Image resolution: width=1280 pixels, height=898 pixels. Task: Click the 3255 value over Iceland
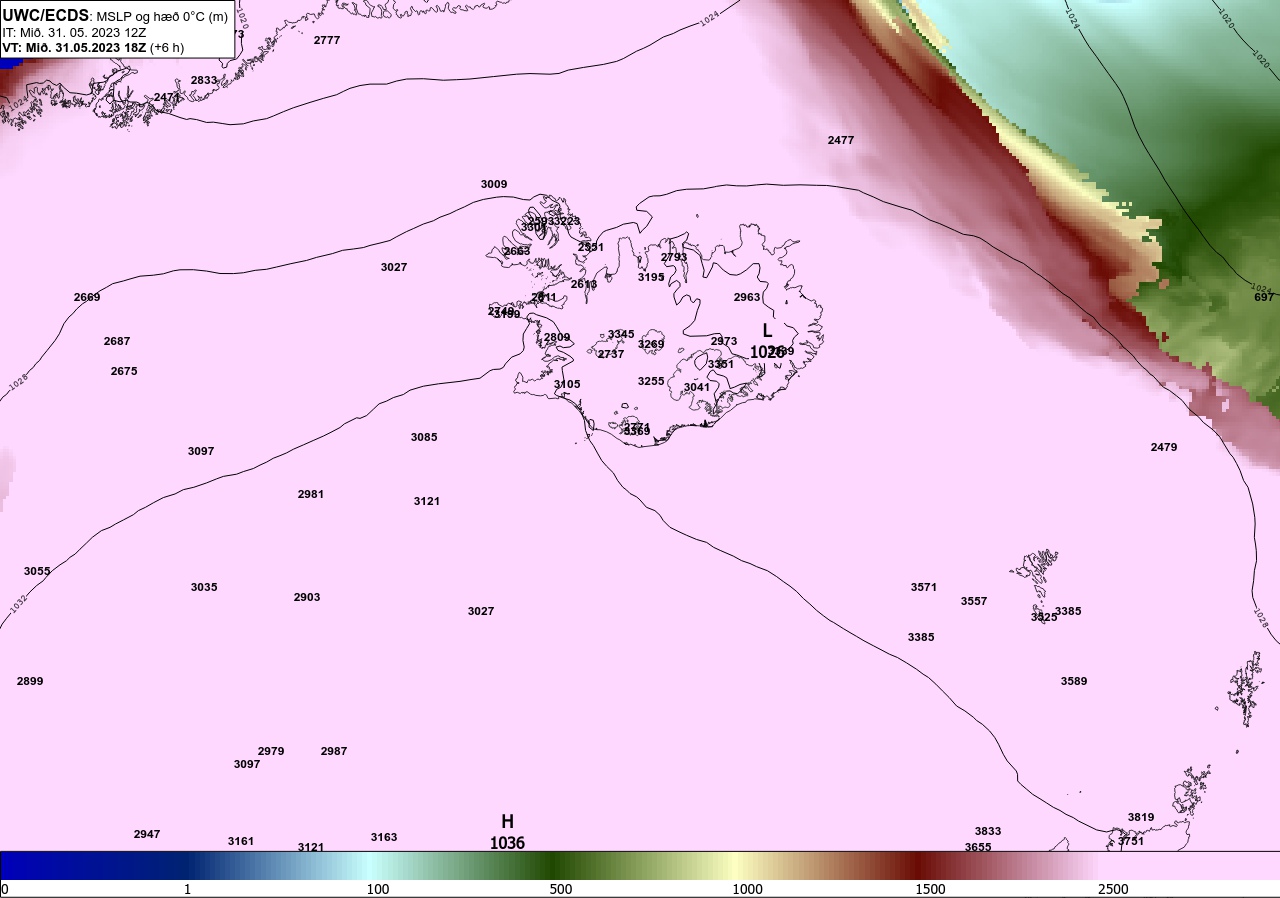(x=651, y=381)
